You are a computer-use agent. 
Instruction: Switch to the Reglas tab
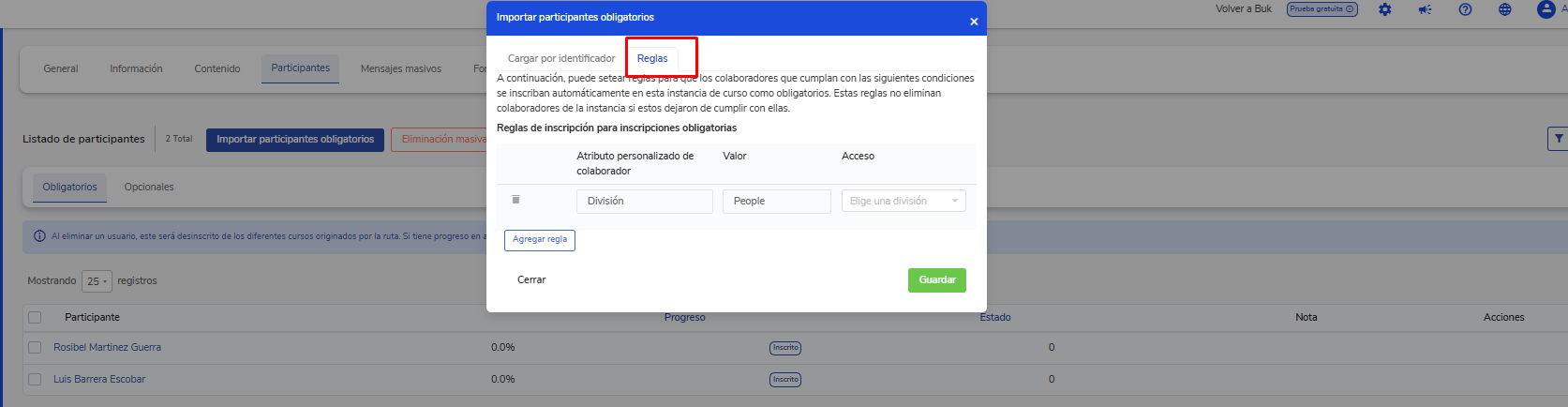[x=652, y=58]
